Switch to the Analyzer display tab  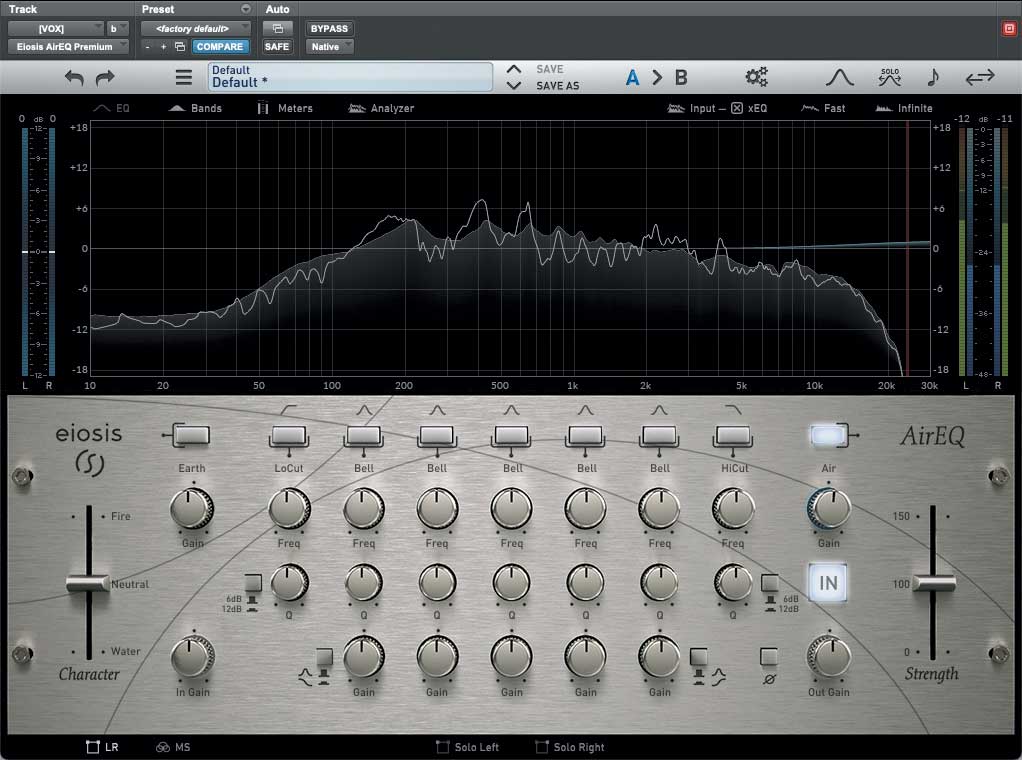(381, 108)
